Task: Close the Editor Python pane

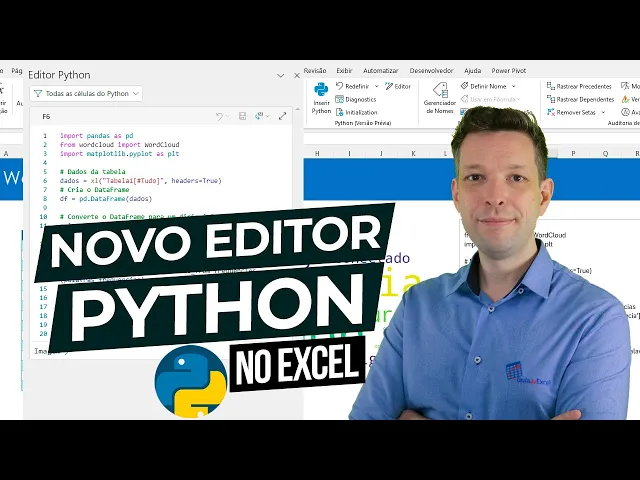Action: [297, 76]
